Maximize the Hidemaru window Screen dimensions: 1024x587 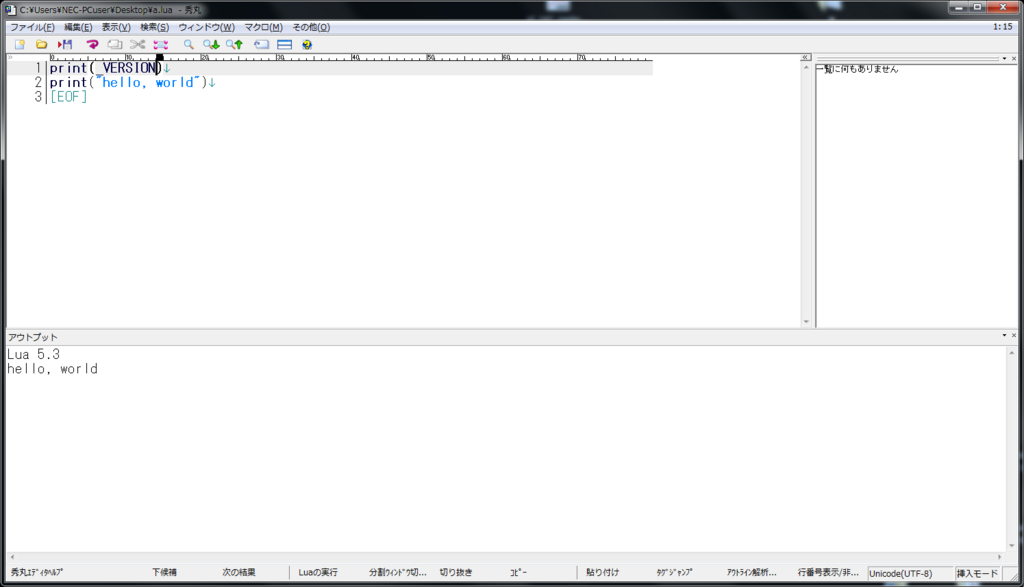click(x=978, y=7)
